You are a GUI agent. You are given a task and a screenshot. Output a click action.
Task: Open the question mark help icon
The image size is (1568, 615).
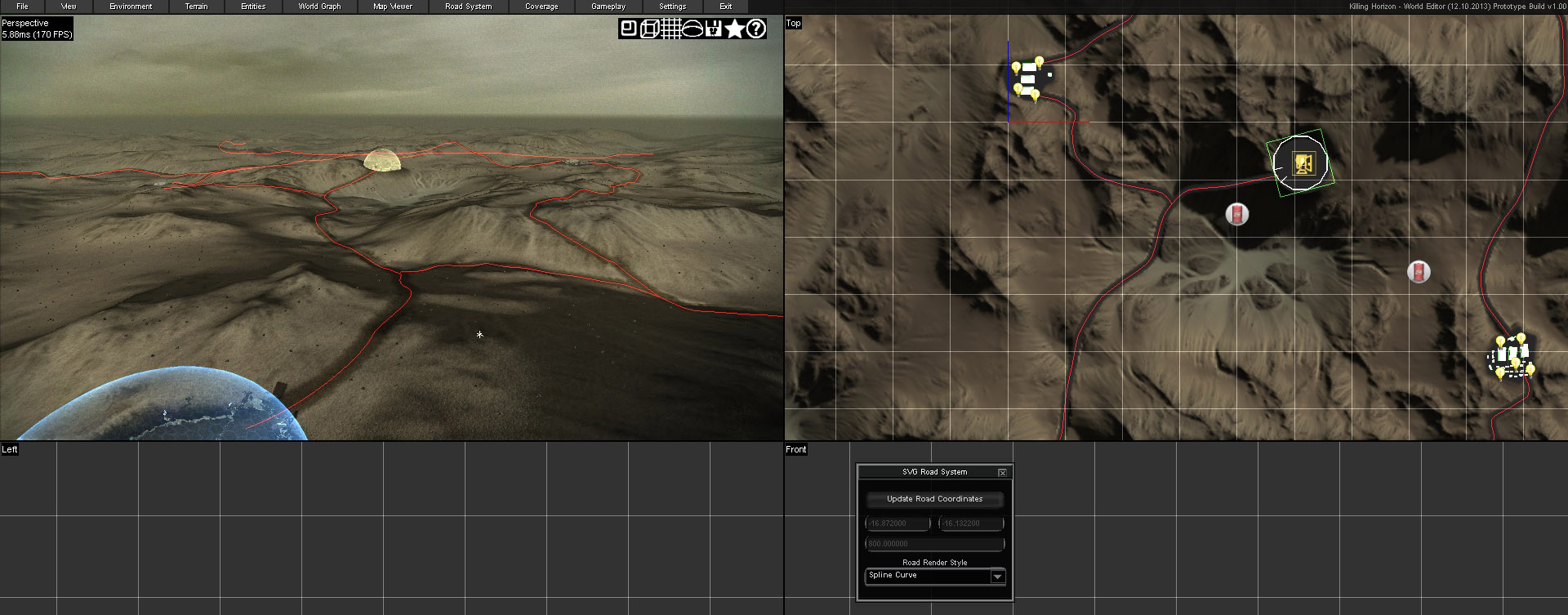(756, 29)
